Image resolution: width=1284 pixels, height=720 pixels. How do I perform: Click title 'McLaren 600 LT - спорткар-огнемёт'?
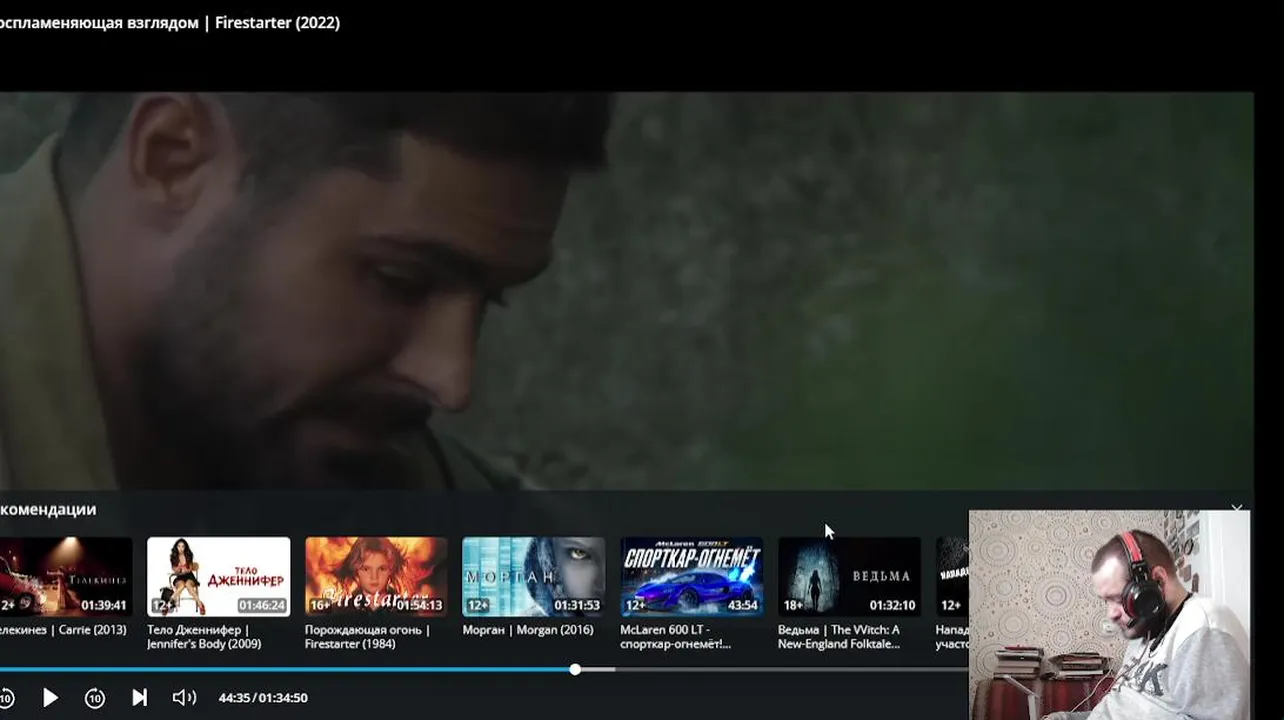coord(676,637)
